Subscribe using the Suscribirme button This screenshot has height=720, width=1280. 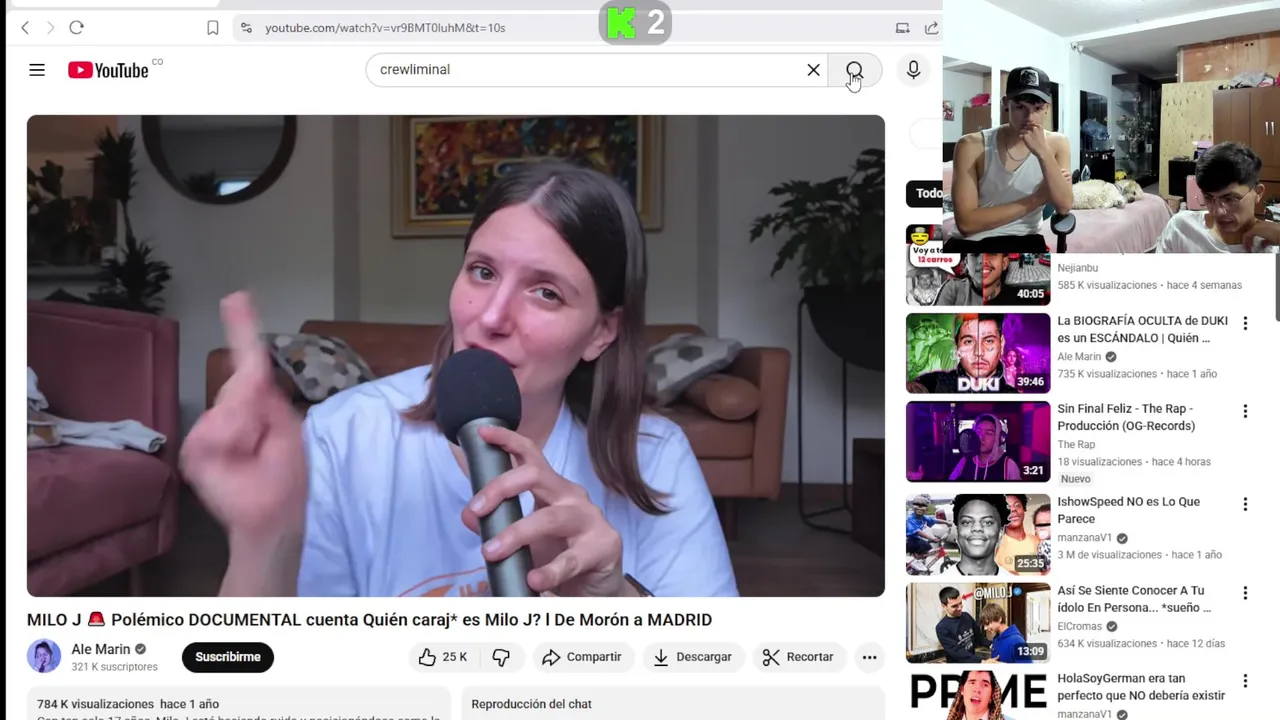tap(228, 657)
